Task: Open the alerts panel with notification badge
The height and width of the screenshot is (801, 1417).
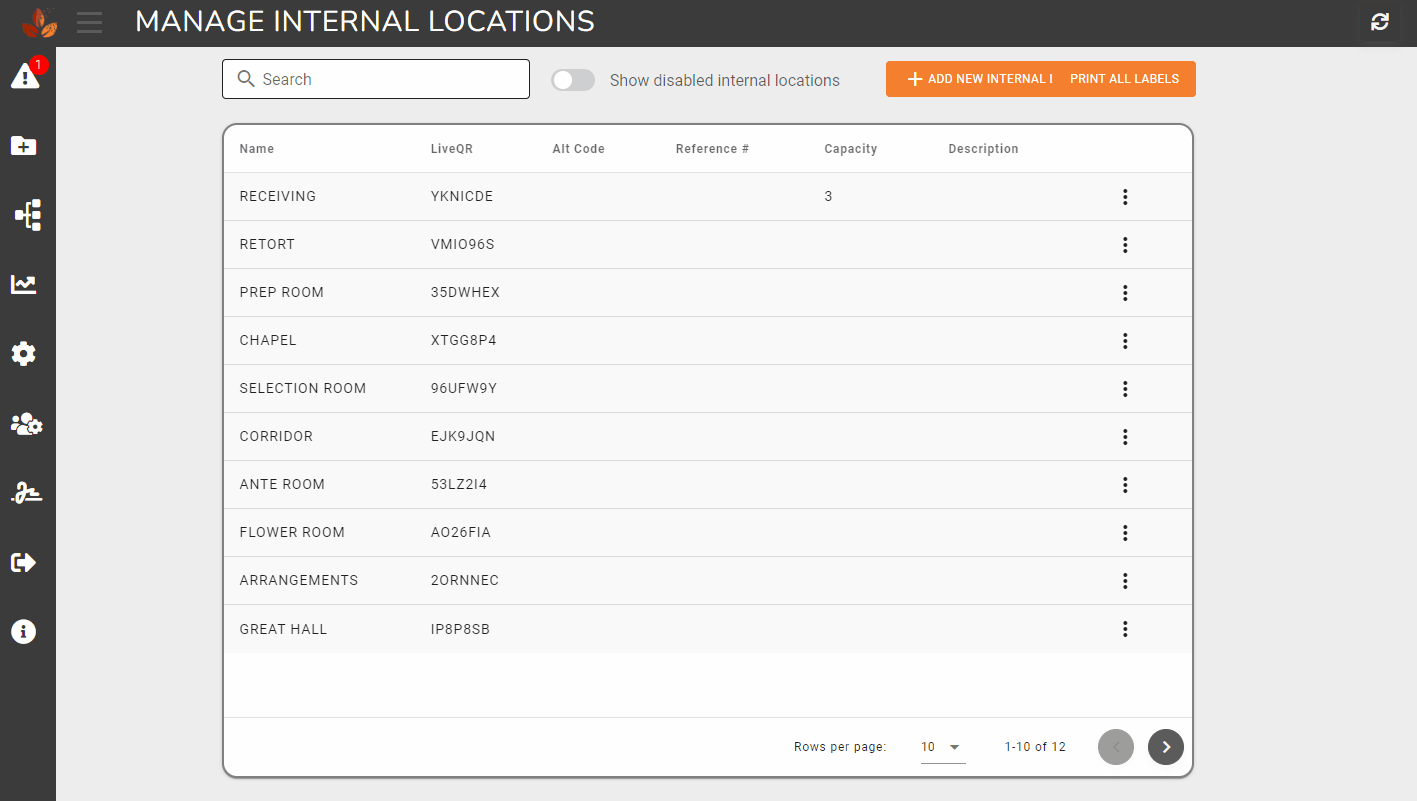Action: (x=23, y=75)
